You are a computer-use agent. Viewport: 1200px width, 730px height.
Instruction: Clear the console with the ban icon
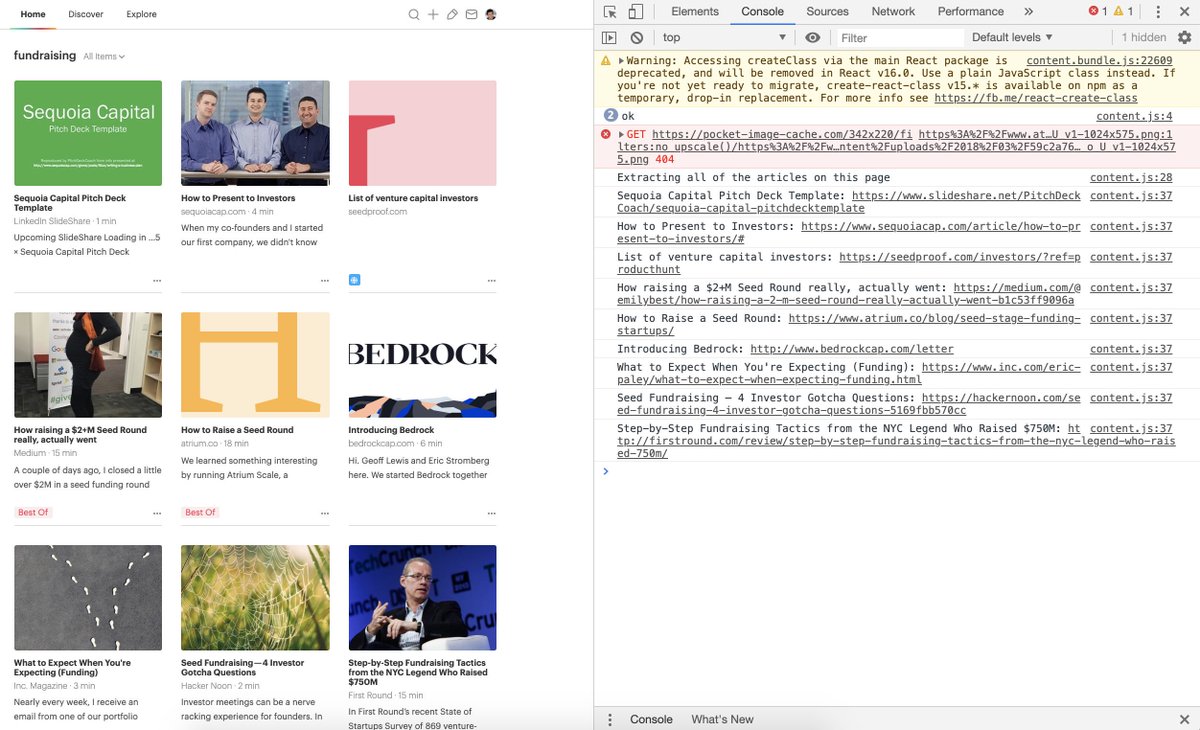(x=637, y=38)
